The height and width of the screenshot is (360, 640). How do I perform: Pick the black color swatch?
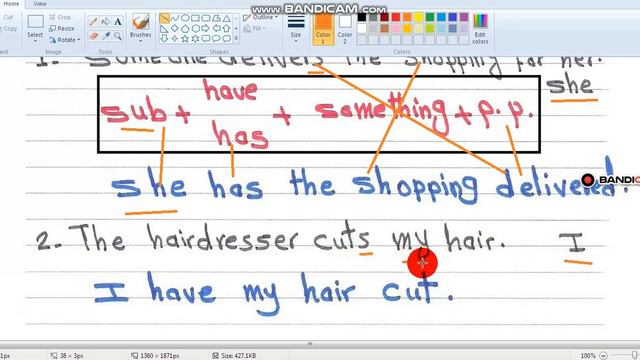click(362, 17)
